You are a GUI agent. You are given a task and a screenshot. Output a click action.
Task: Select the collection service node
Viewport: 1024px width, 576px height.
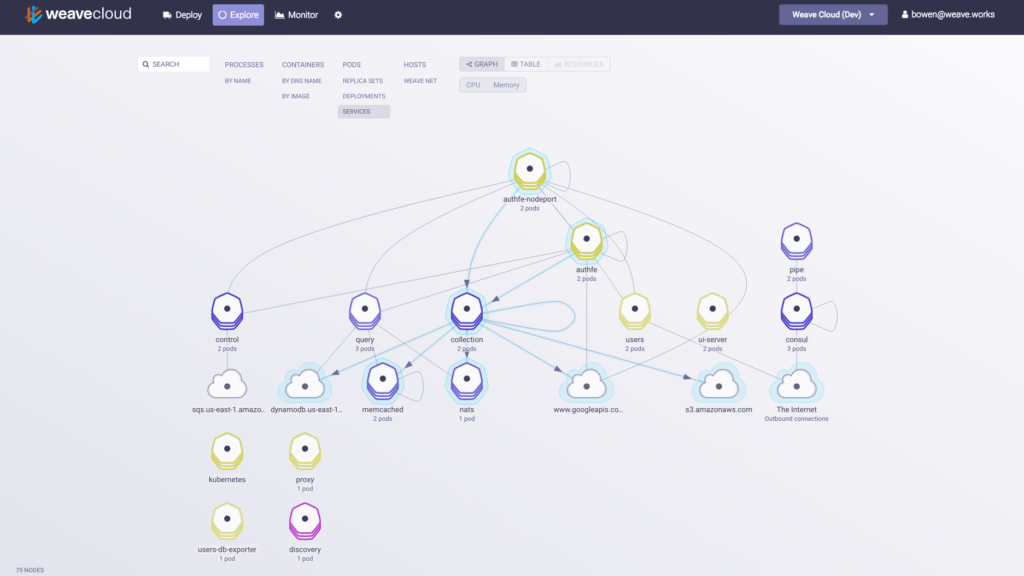(x=466, y=310)
